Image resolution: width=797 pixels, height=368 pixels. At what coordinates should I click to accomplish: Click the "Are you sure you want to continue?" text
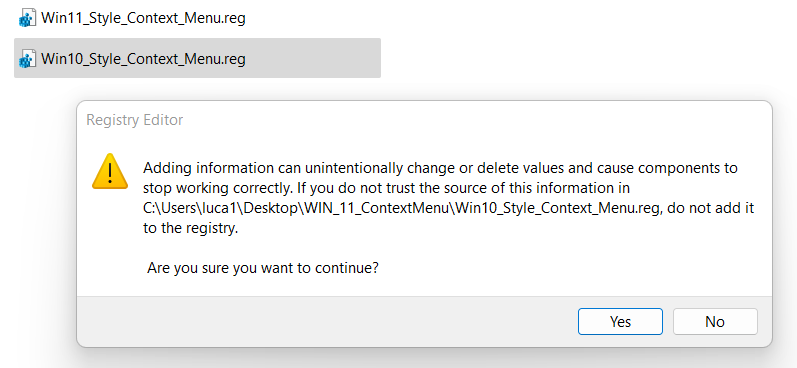(263, 267)
